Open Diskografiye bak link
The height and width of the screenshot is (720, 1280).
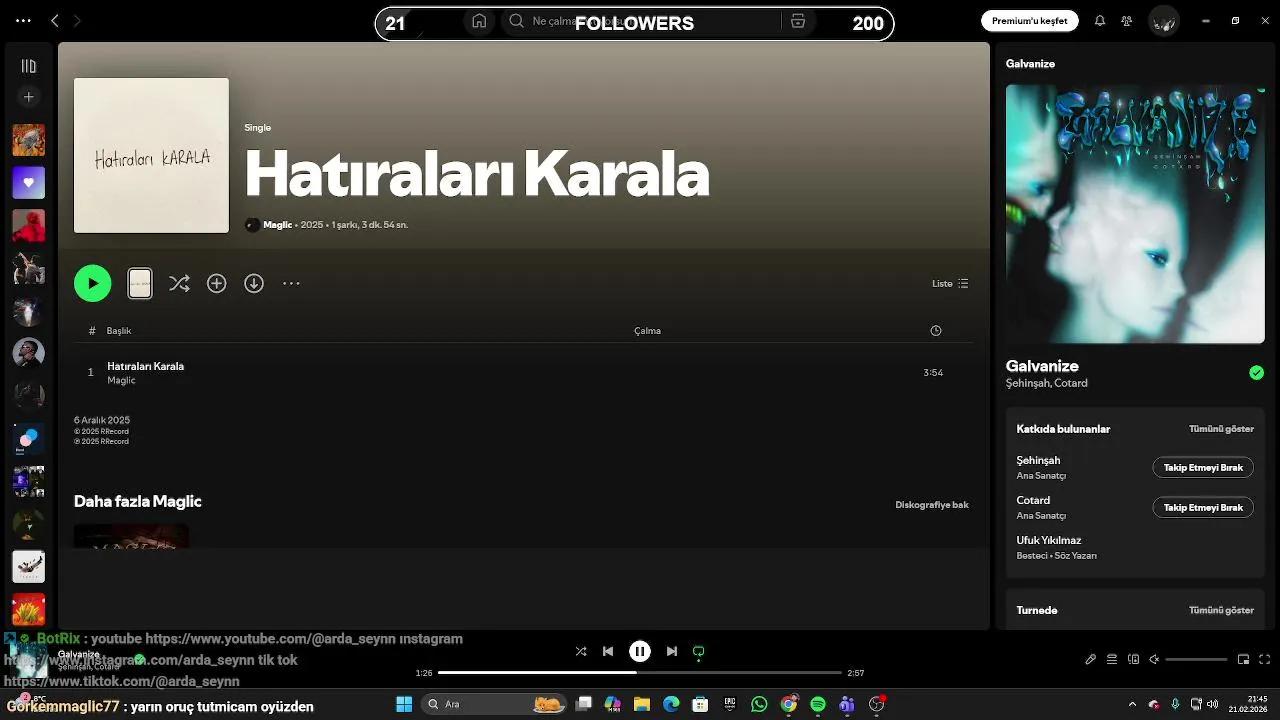click(x=932, y=505)
